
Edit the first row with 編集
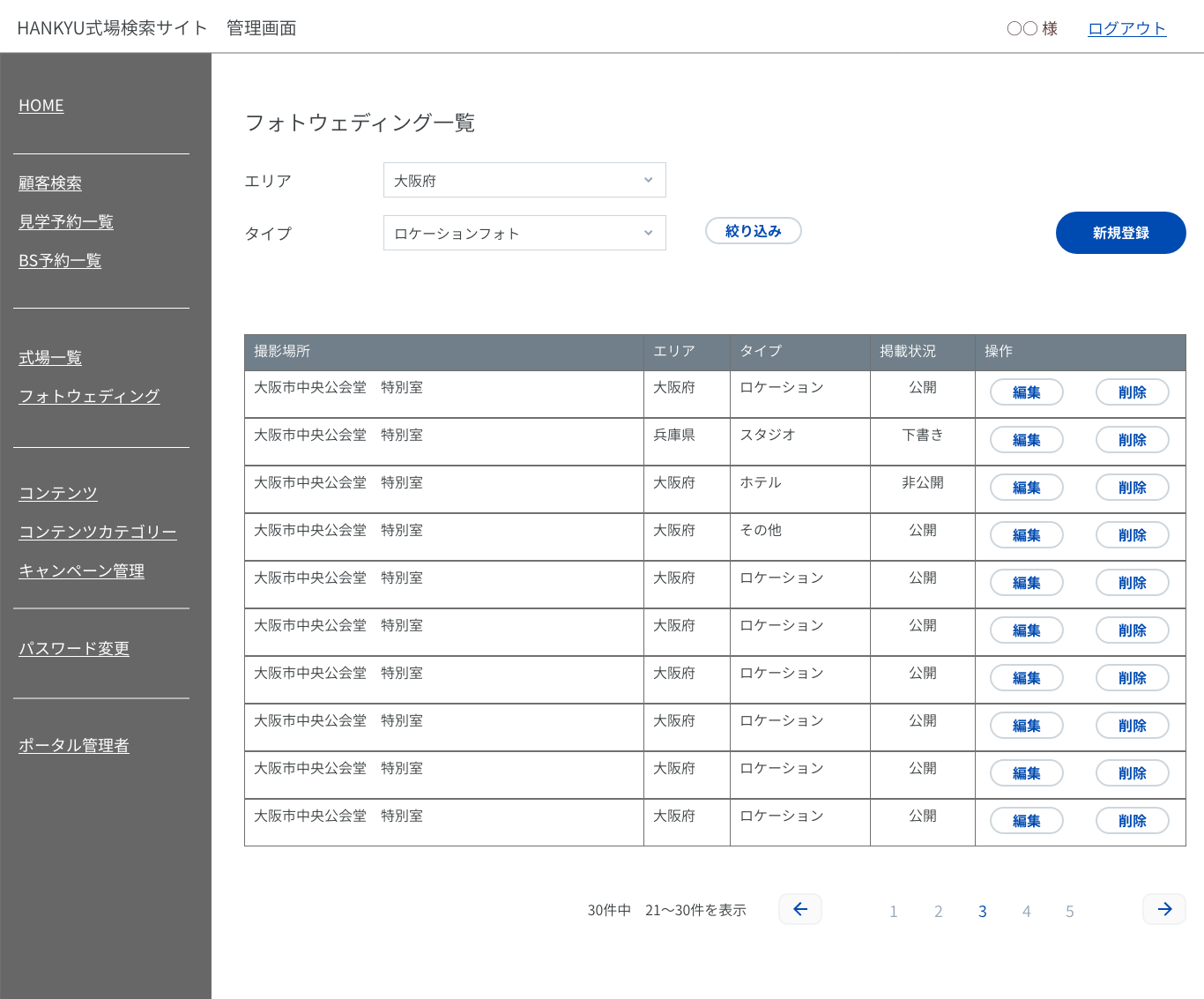pyautogui.click(x=1026, y=392)
